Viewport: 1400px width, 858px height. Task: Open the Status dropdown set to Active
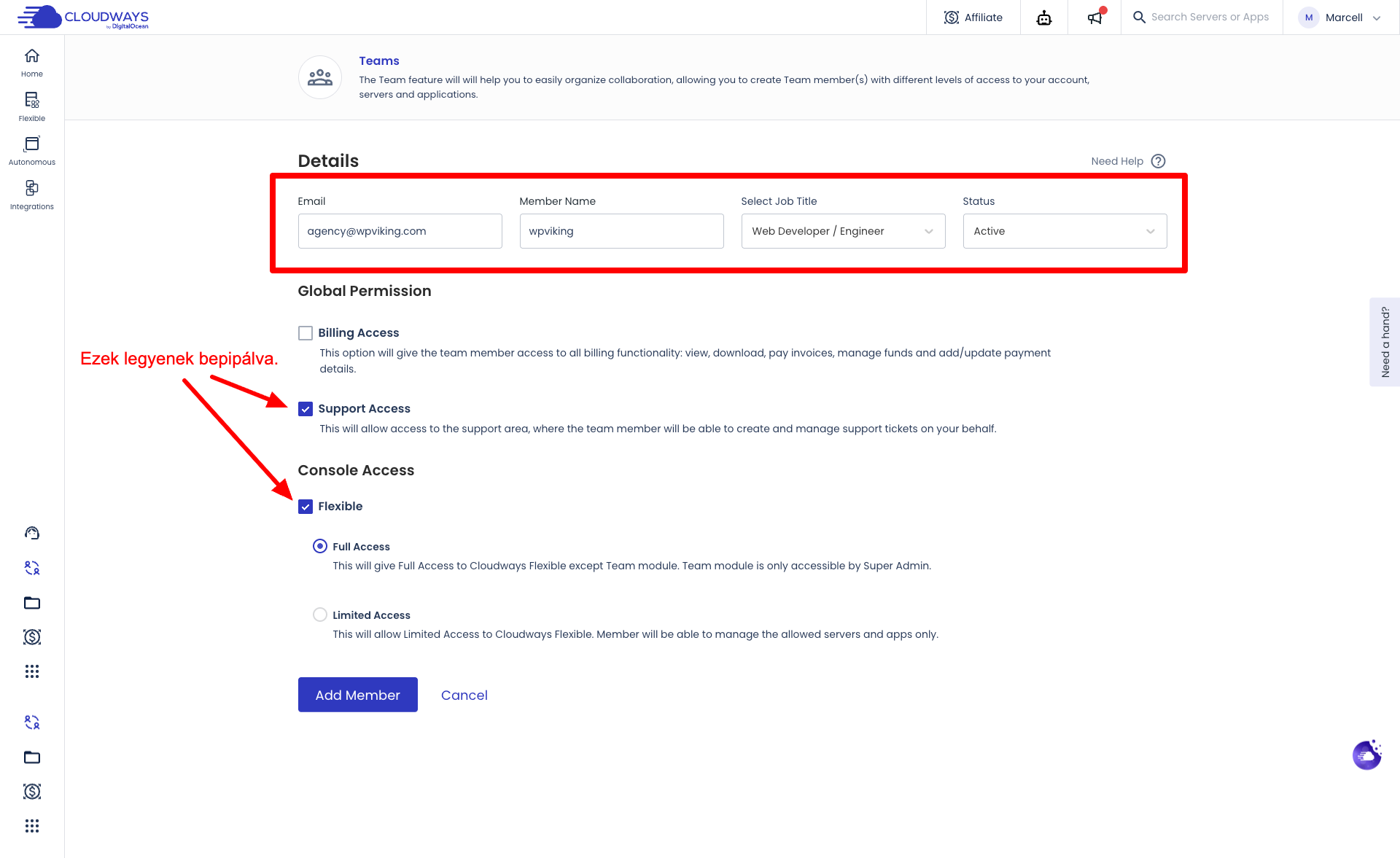pyautogui.click(x=1065, y=231)
